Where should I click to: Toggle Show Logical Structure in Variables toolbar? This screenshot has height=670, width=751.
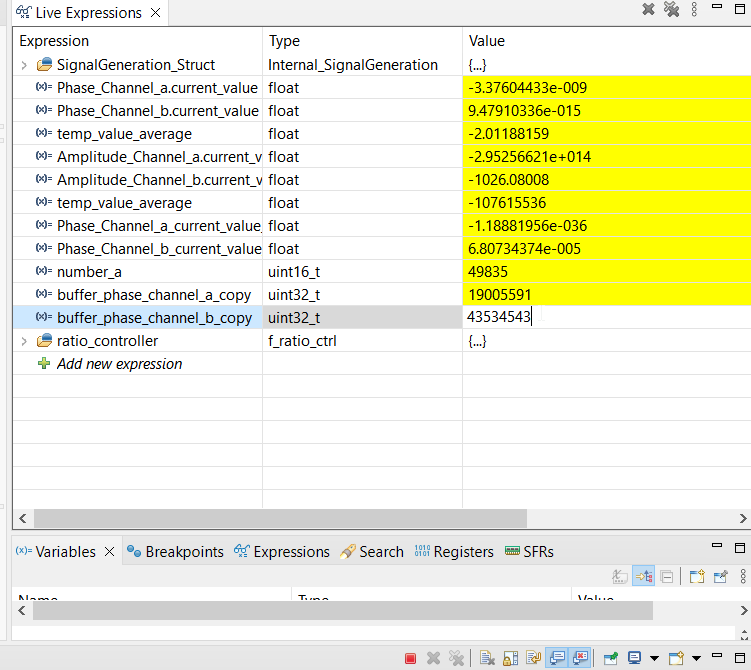tap(644, 577)
